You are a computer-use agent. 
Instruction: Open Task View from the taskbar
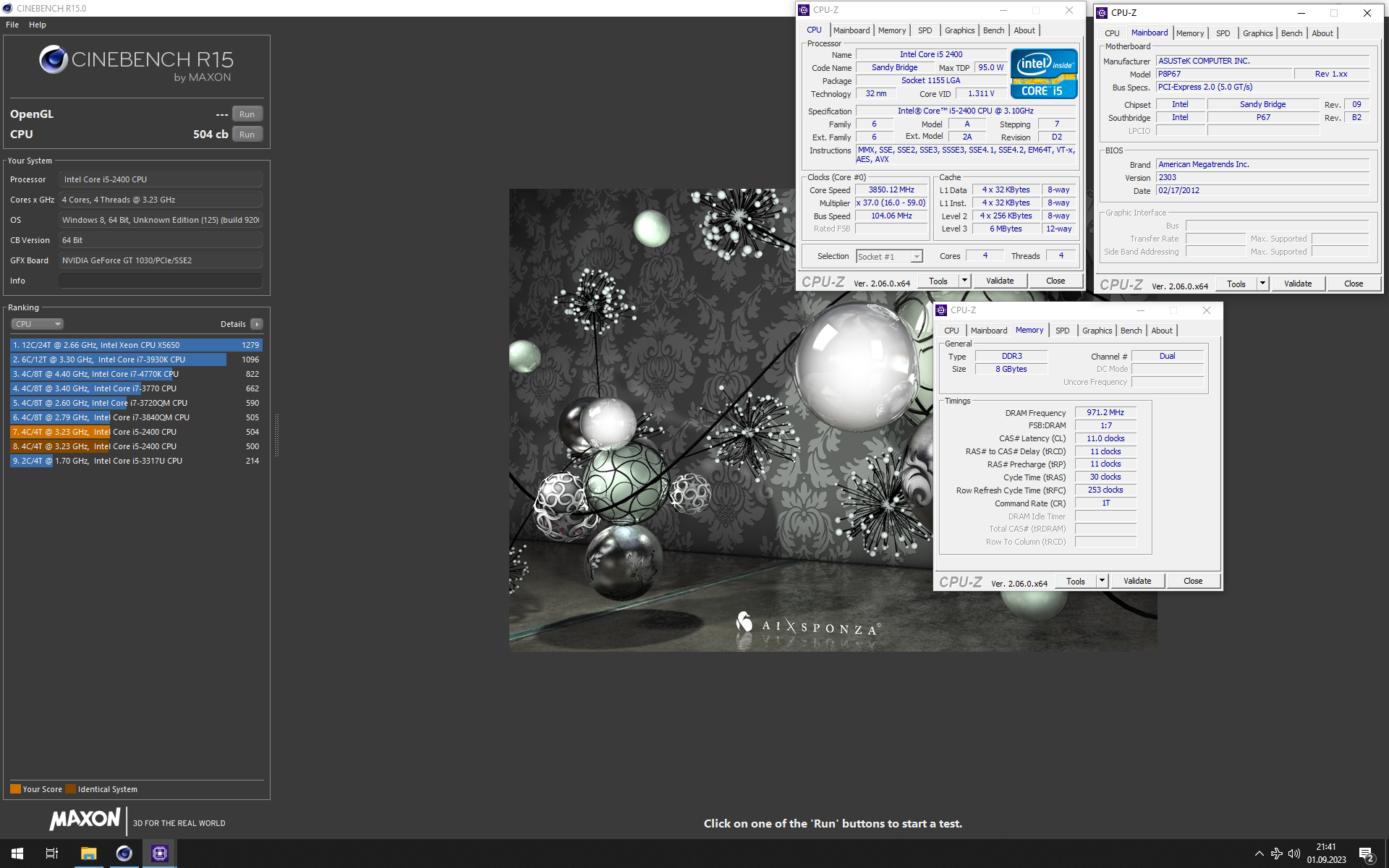coord(52,854)
